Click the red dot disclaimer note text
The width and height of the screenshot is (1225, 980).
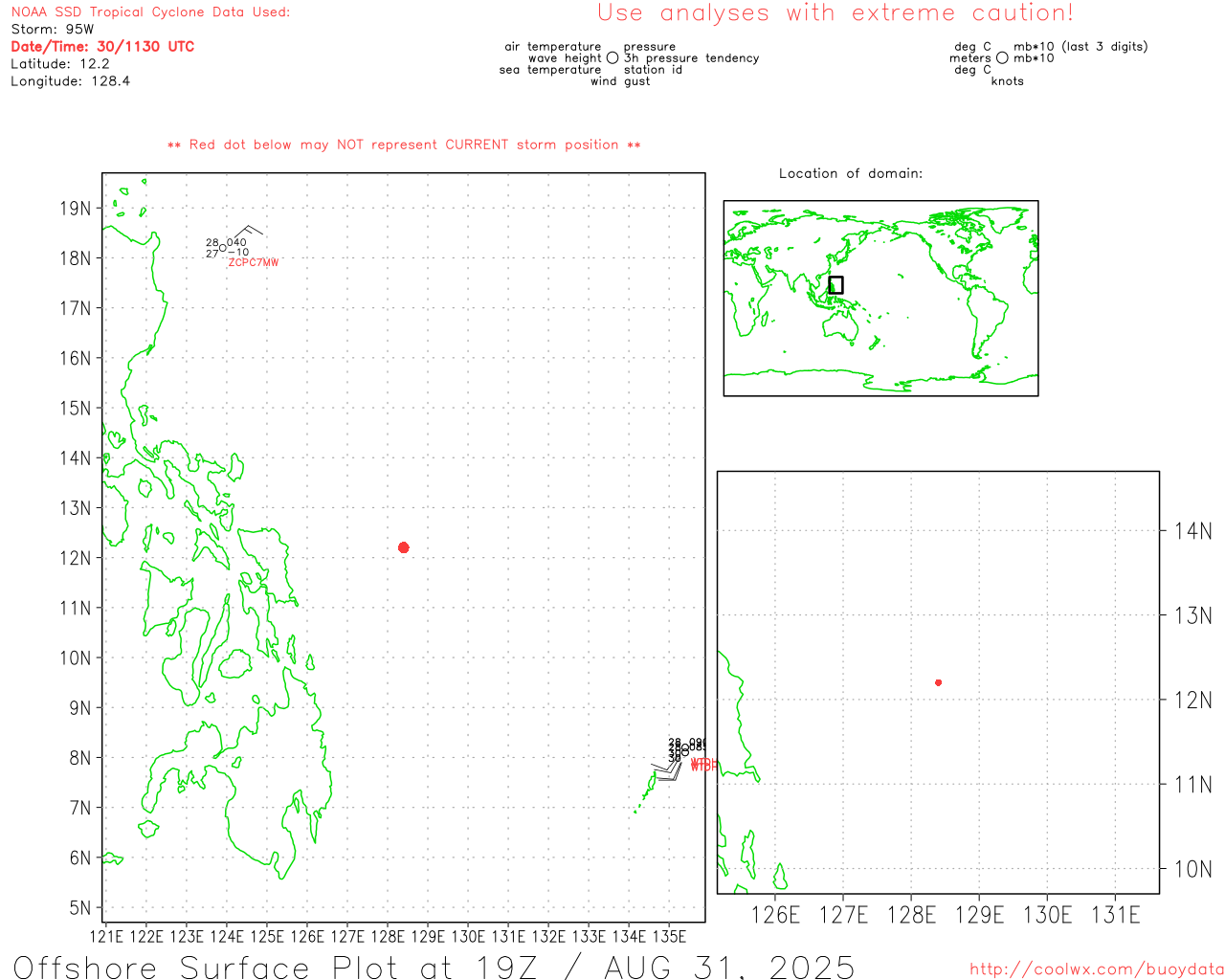[x=404, y=145]
